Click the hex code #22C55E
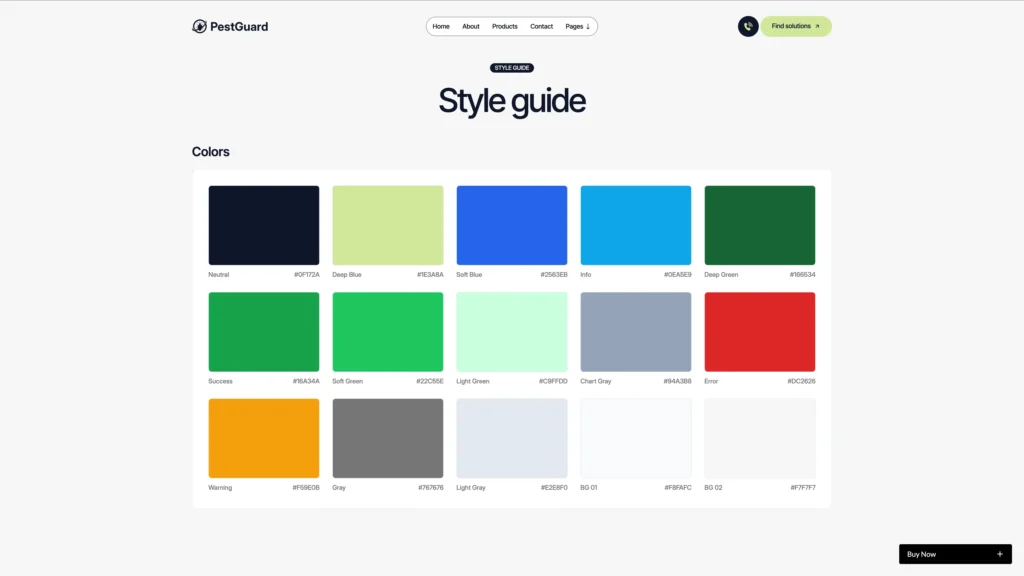 click(430, 381)
